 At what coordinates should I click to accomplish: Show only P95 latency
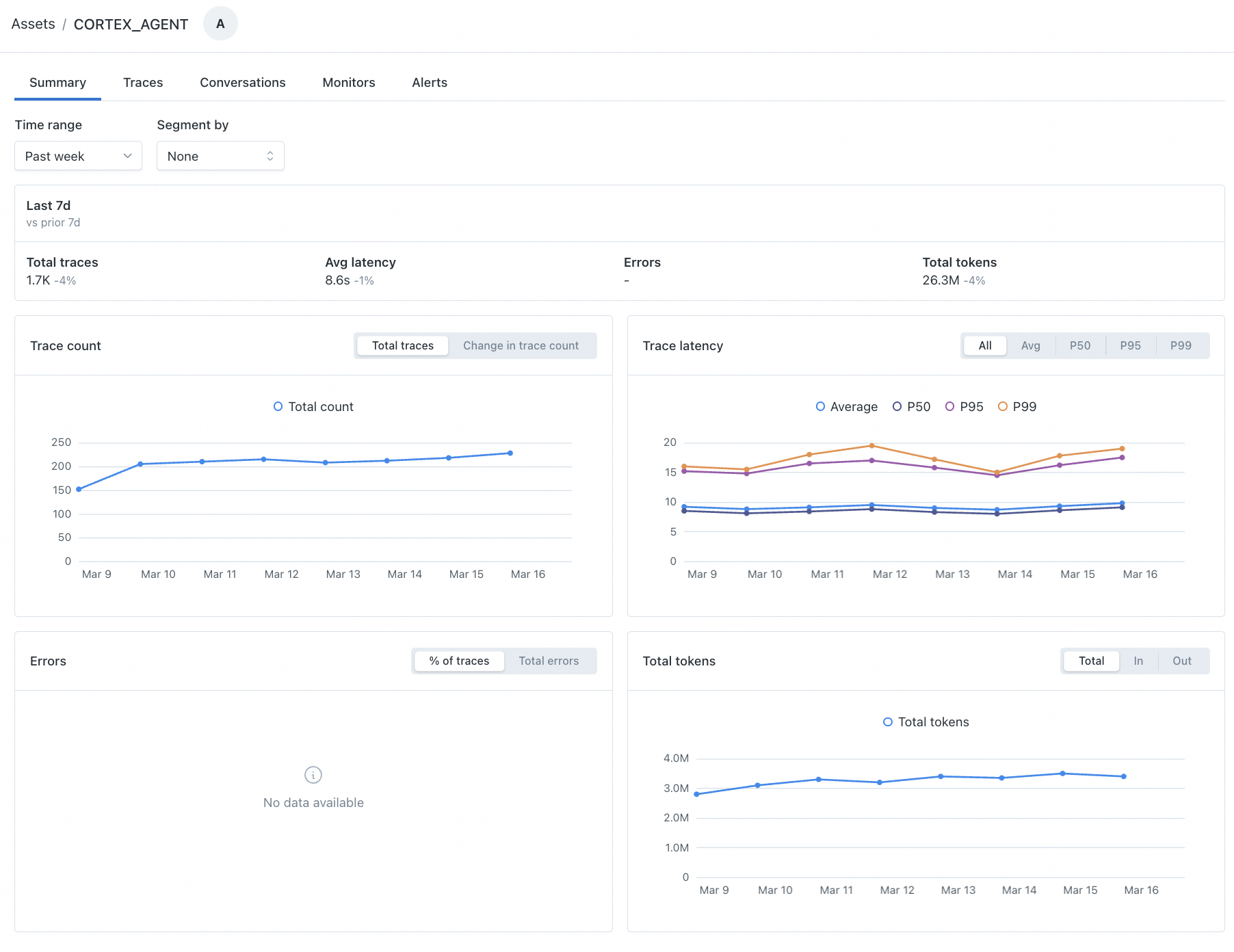click(x=1131, y=345)
